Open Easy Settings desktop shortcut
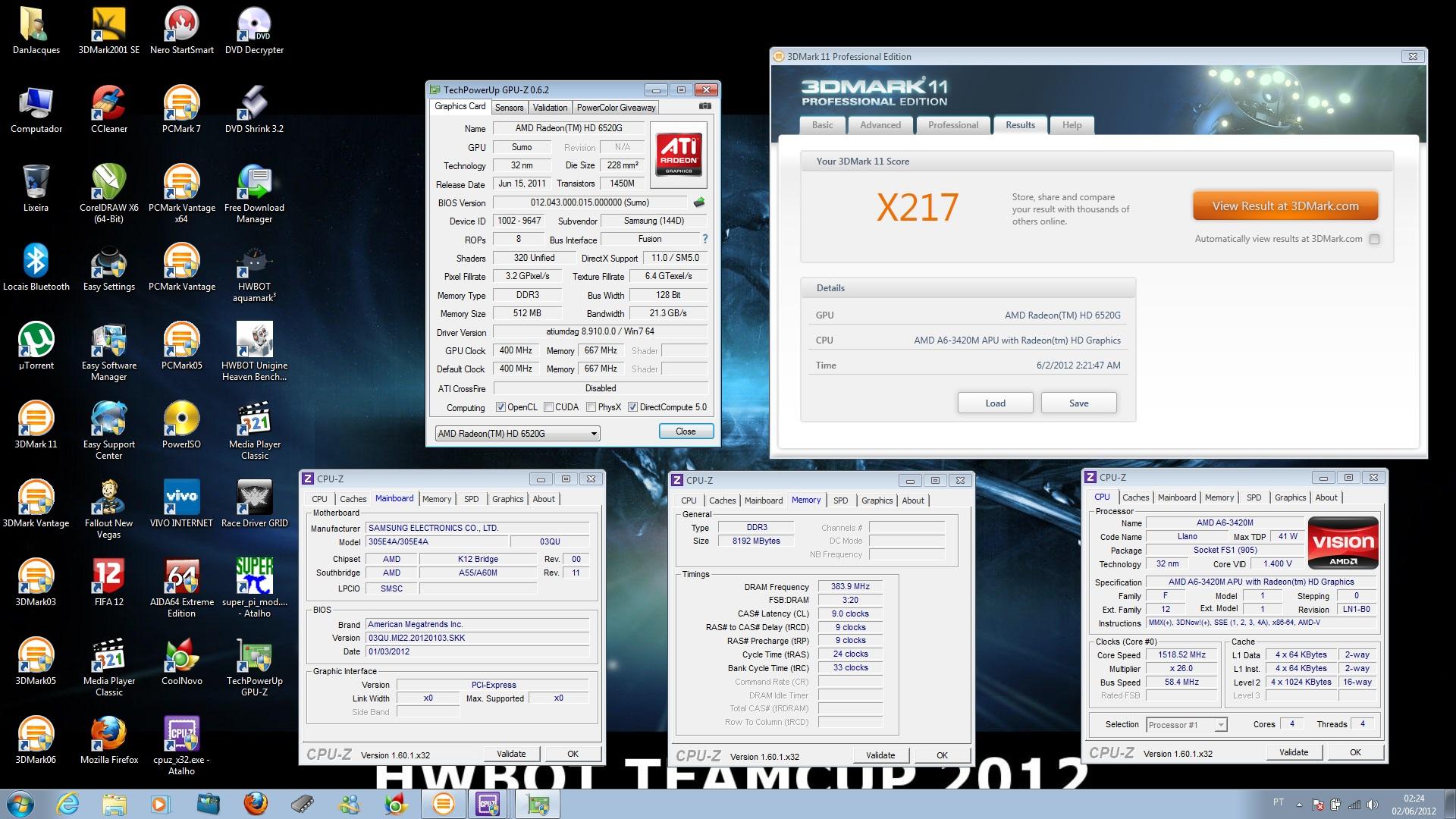1456x819 pixels. [x=108, y=267]
